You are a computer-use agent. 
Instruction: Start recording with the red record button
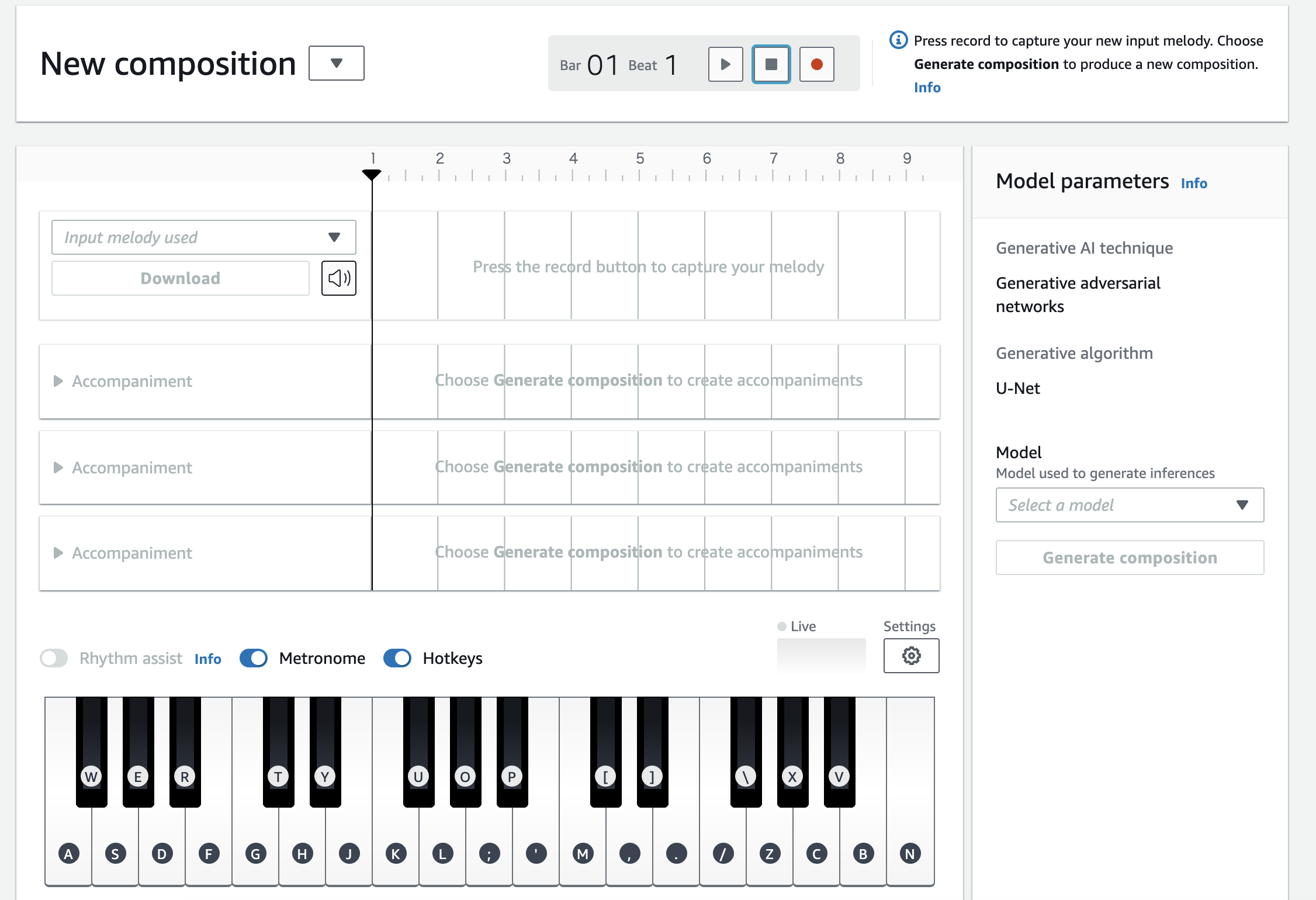(x=816, y=64)
